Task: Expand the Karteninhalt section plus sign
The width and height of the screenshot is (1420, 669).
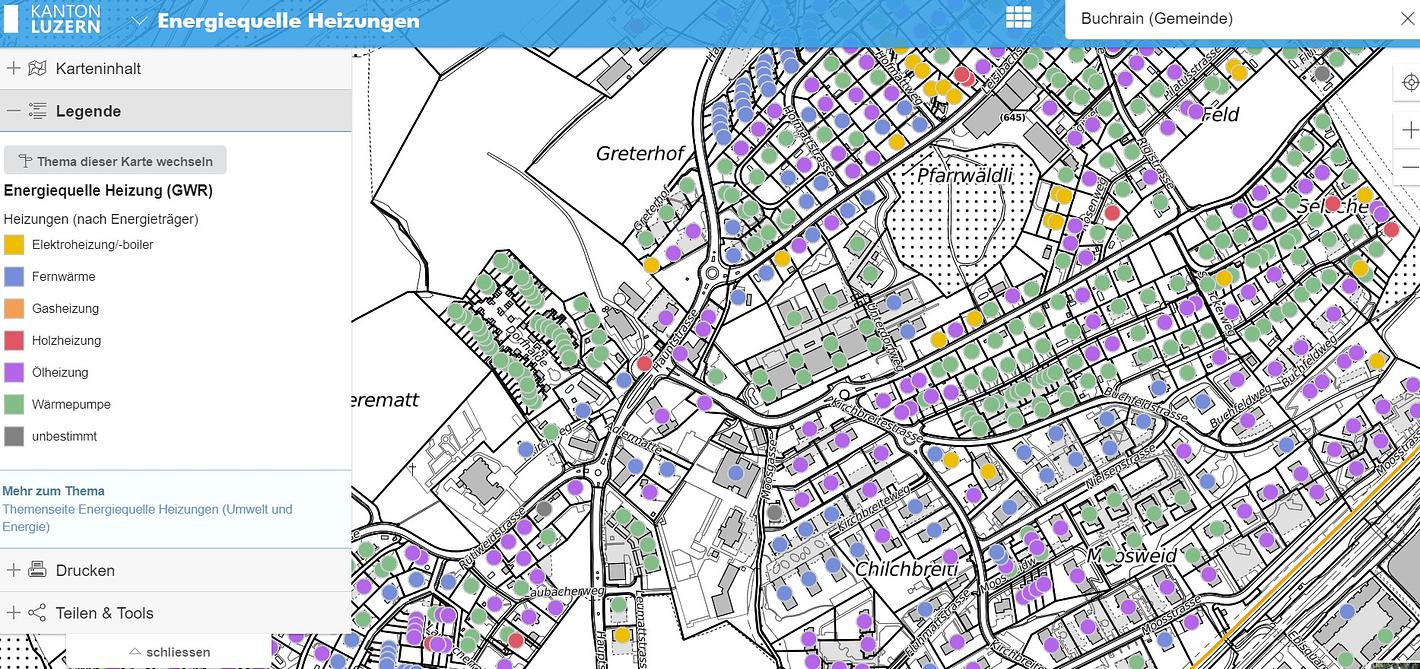Action: tap(13, 69)
